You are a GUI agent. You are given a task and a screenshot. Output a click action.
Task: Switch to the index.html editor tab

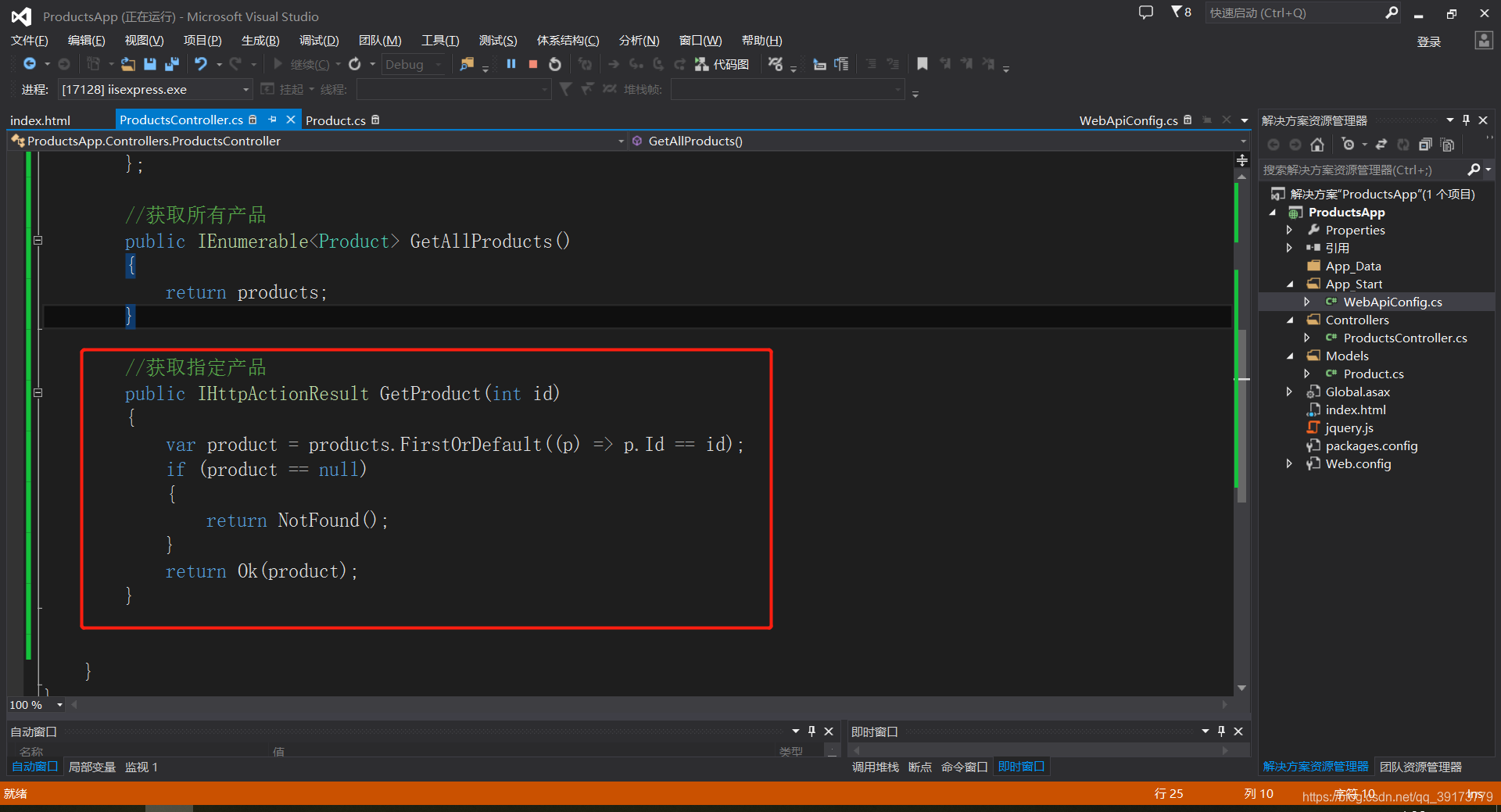(x=40, y=120)
